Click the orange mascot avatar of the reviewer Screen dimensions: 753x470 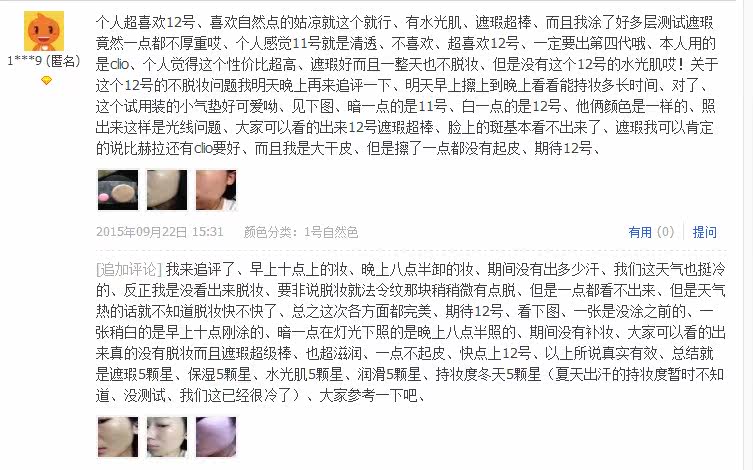pos(44,31)
